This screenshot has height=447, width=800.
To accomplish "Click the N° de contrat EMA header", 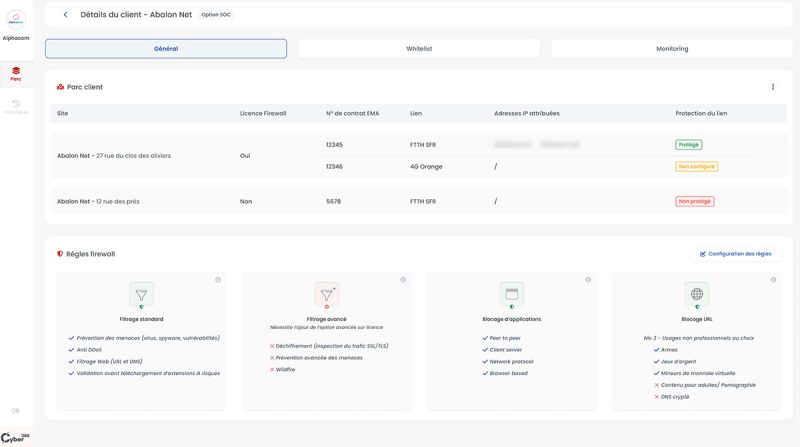I will 353,113.
